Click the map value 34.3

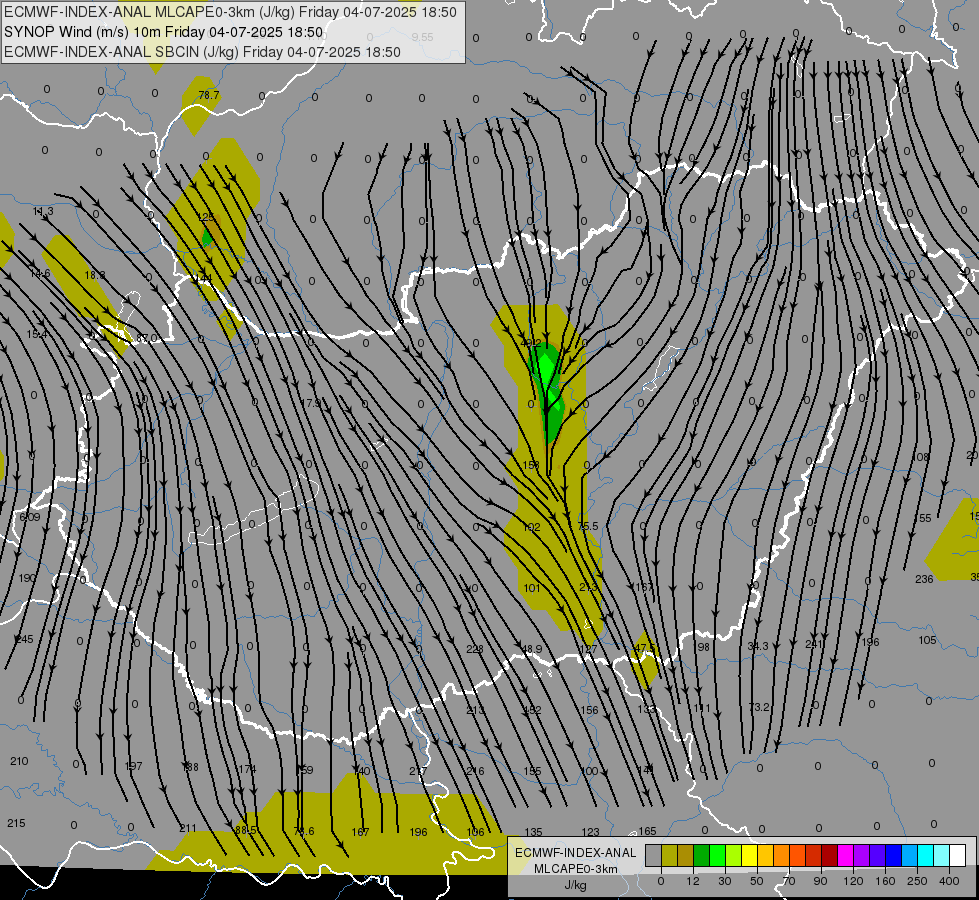(758, 646)
